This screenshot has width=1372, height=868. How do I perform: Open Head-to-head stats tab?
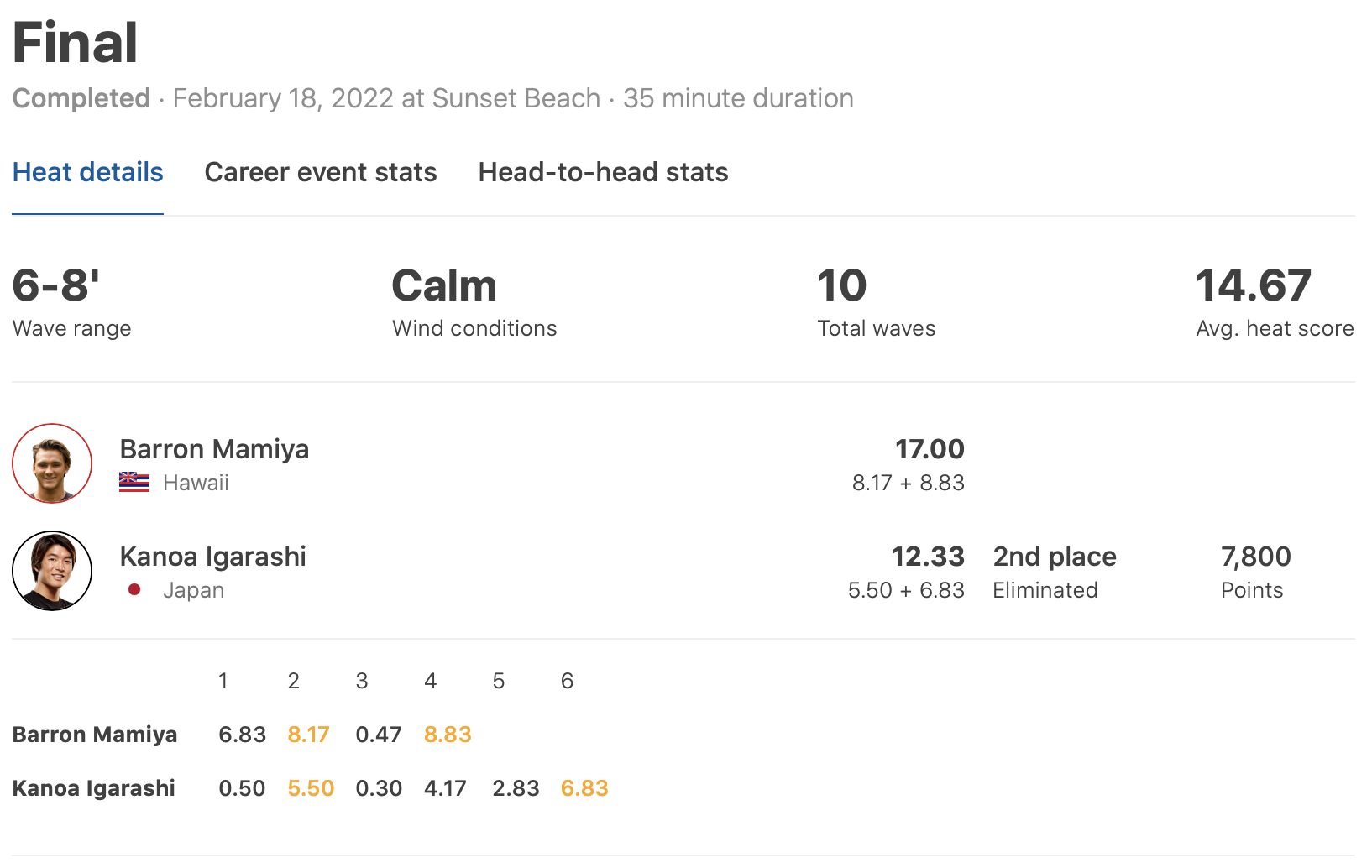(603, 173)
